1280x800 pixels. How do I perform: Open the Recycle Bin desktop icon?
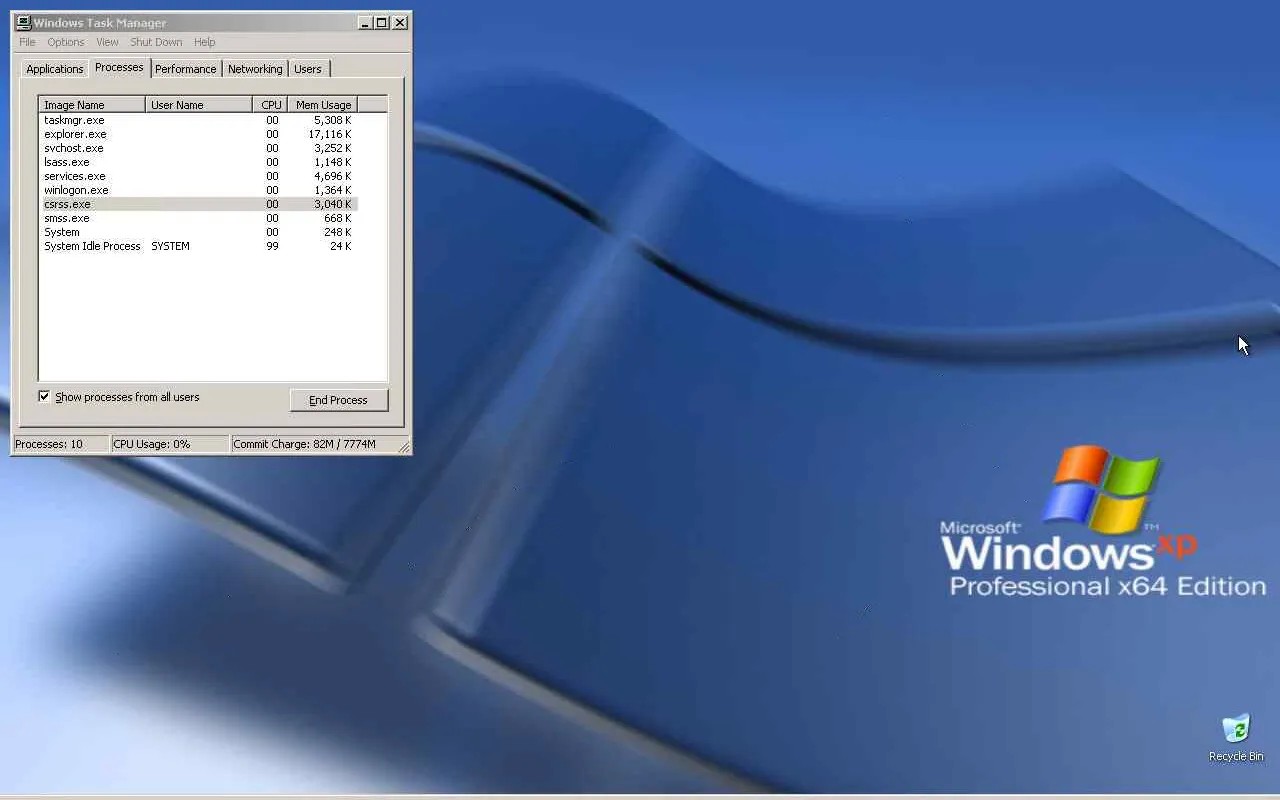1236,738
